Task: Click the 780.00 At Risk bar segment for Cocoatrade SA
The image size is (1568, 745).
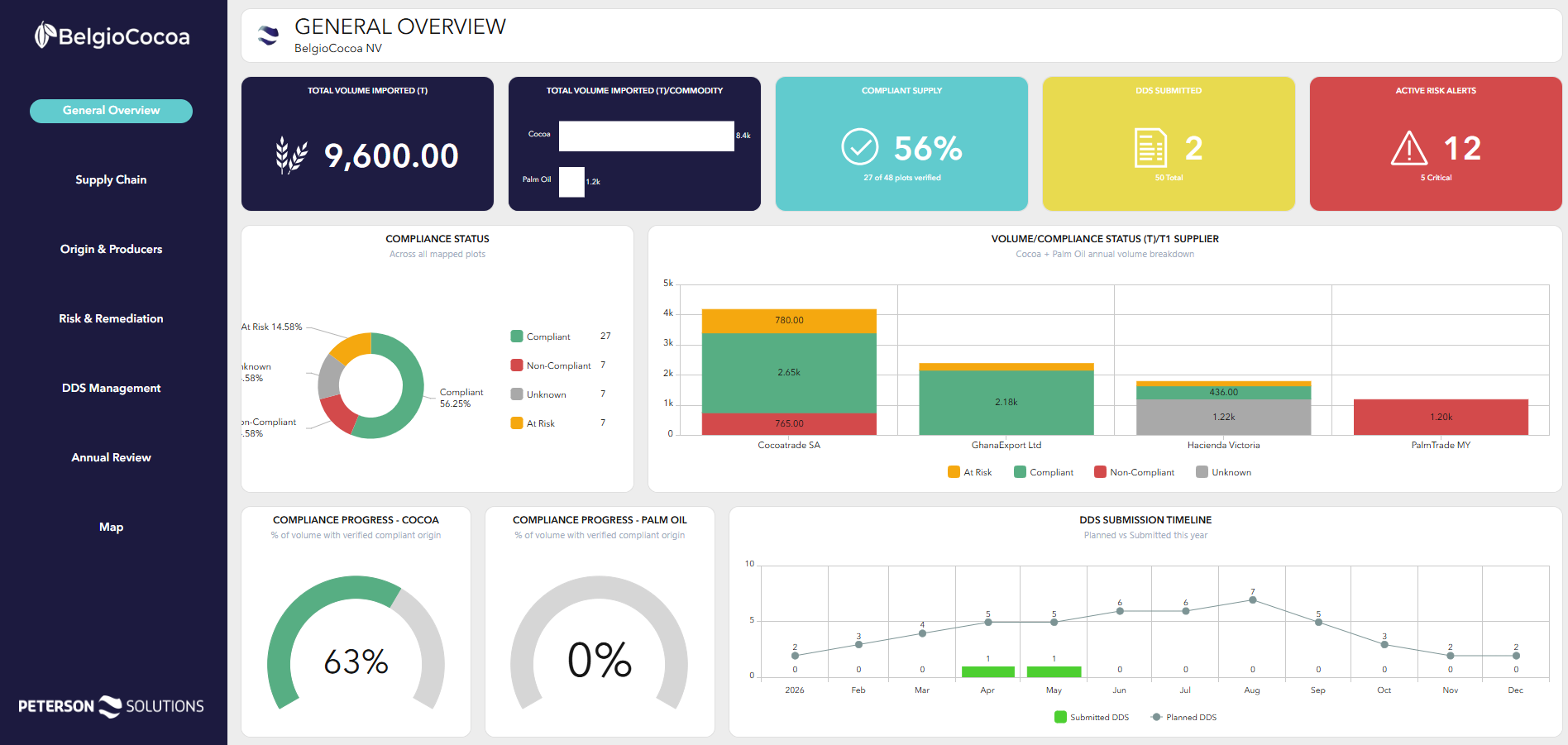Action: (x=789, y=321)
